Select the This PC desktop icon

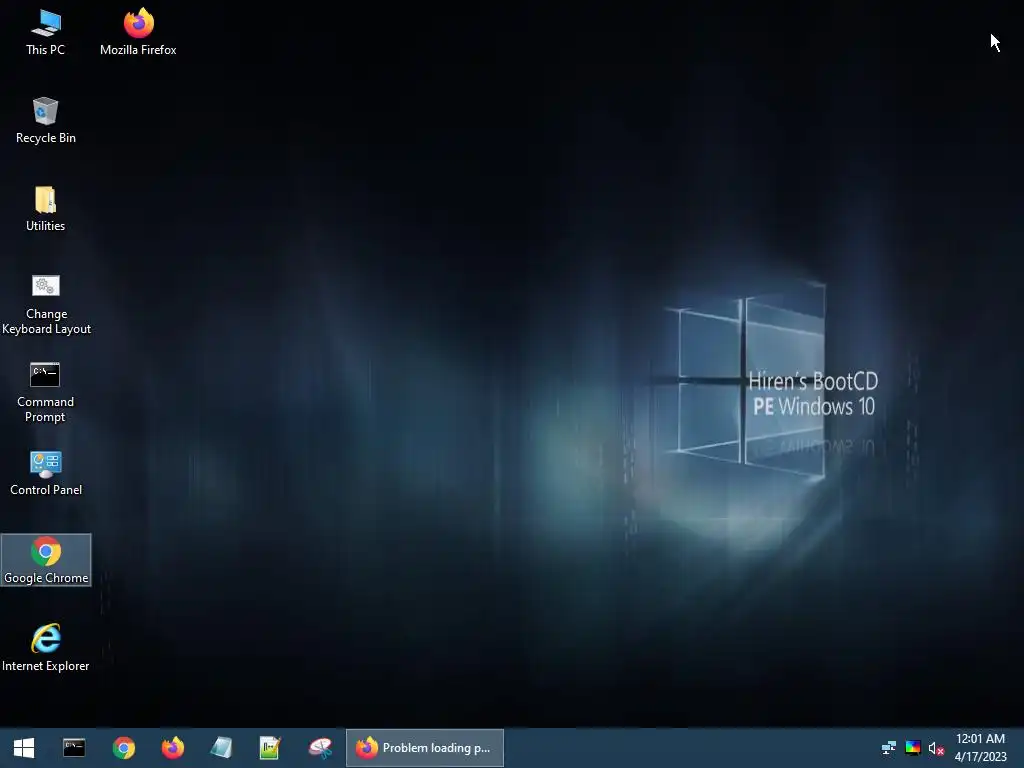[46, 33]
